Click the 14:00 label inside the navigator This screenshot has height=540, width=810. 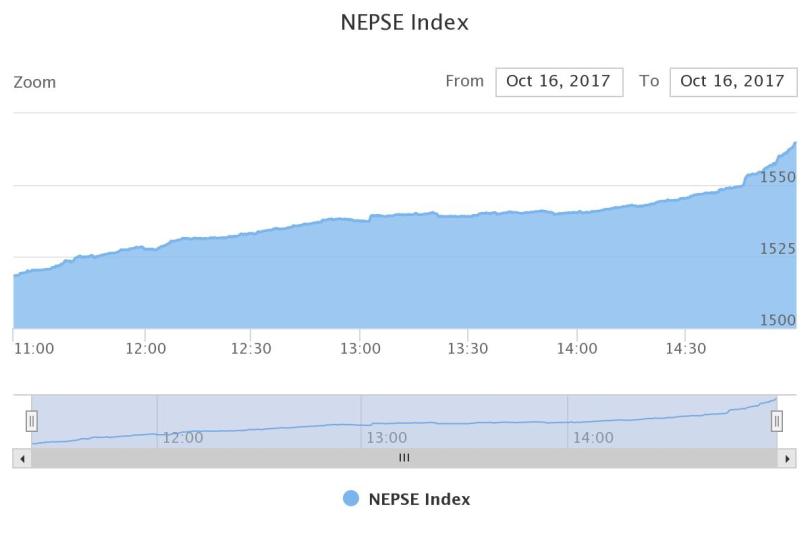click(x=593, y=438)
